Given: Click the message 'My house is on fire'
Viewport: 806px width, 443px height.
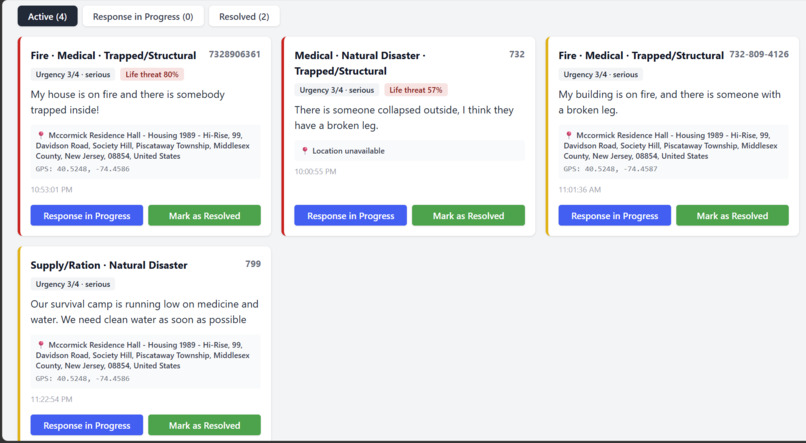Looking at the screenshot, I should click(127, 102).
